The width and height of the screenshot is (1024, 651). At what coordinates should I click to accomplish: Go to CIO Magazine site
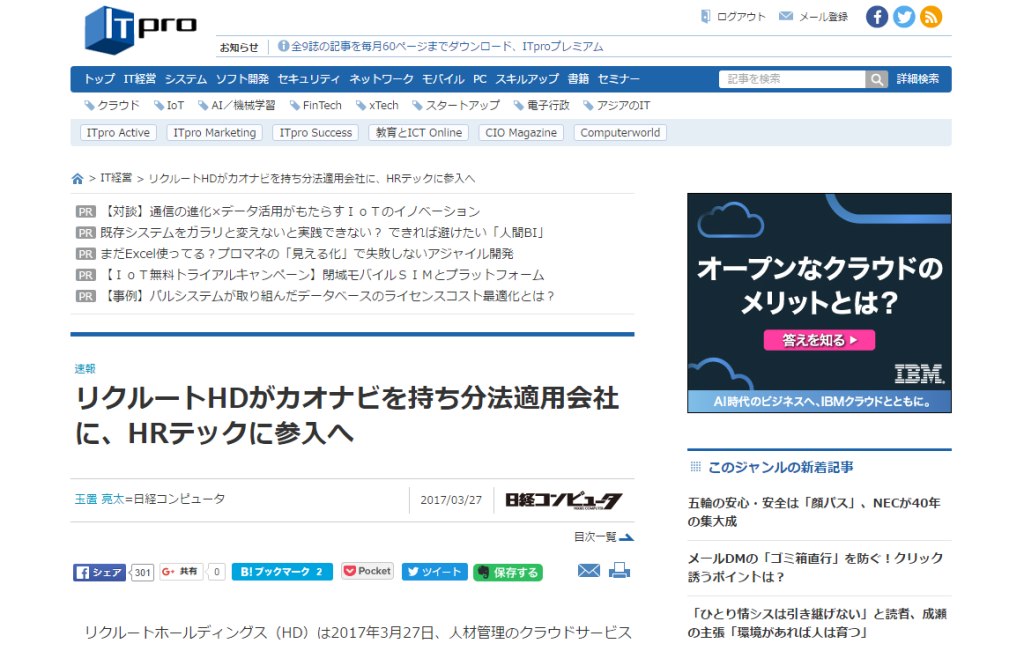(x=520, y=133)
